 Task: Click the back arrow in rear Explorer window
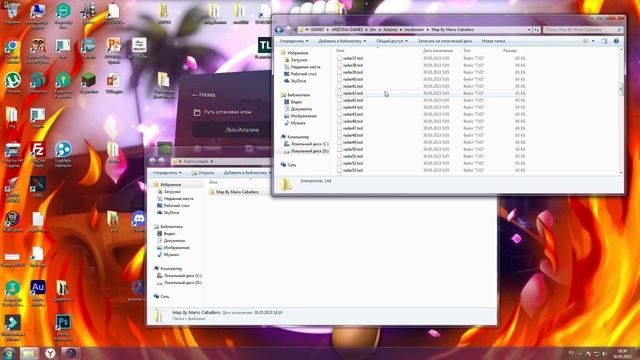[x=152, y=161]
